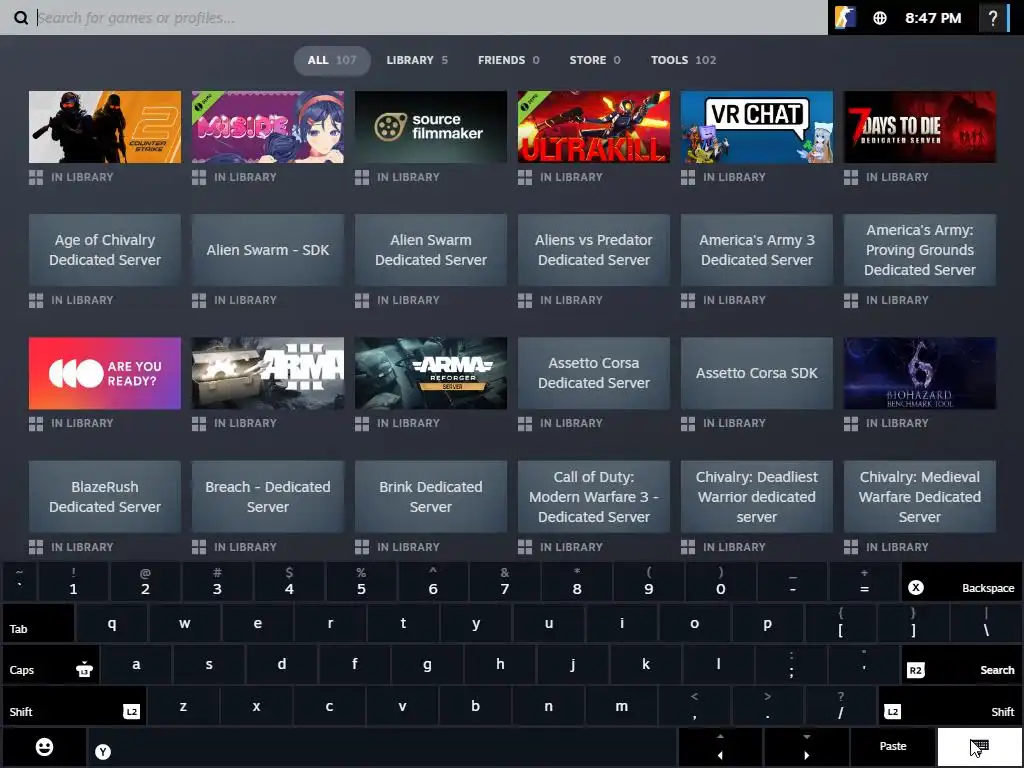Screen dimensions: 1024x768
Task: Switch to the LIBRARY 5 tab
Action: pyautogui.click(x=417, y=60)
